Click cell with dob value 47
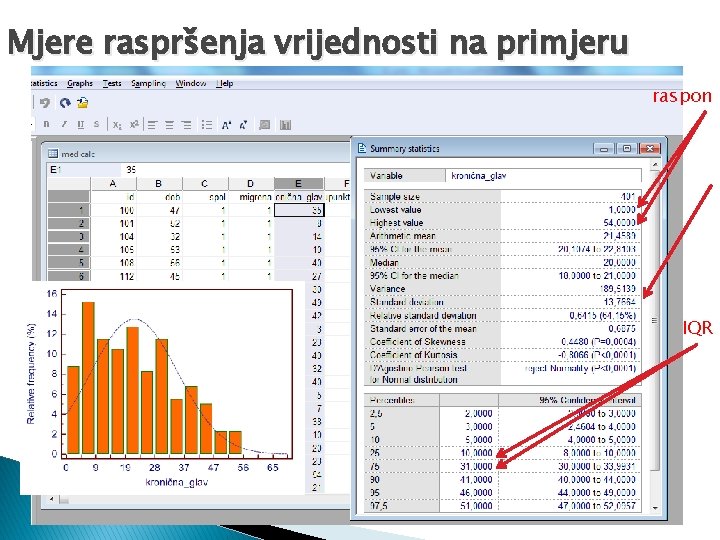This screenshot has width=720, height=540. [159, 210]
